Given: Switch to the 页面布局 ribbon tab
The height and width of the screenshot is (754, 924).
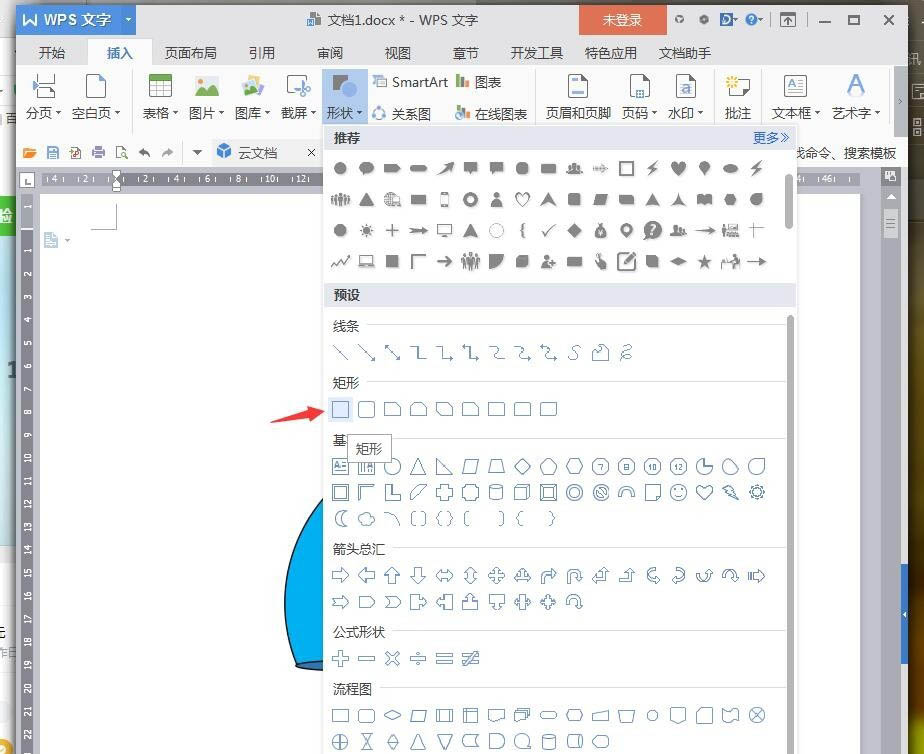Looking at the screenshot, I should 190,53.
